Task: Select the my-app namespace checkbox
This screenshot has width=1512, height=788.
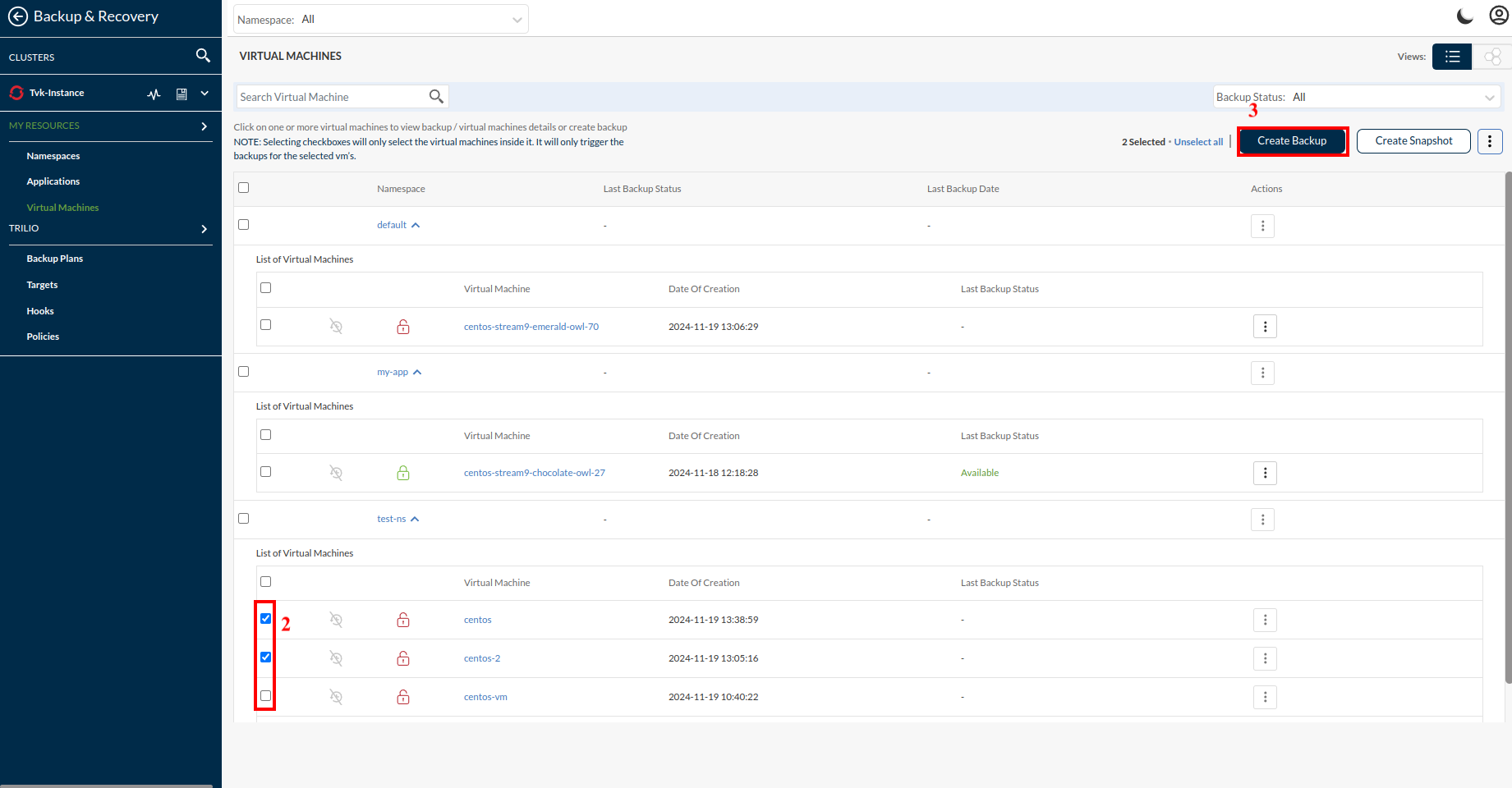Action: click(243, 372)
